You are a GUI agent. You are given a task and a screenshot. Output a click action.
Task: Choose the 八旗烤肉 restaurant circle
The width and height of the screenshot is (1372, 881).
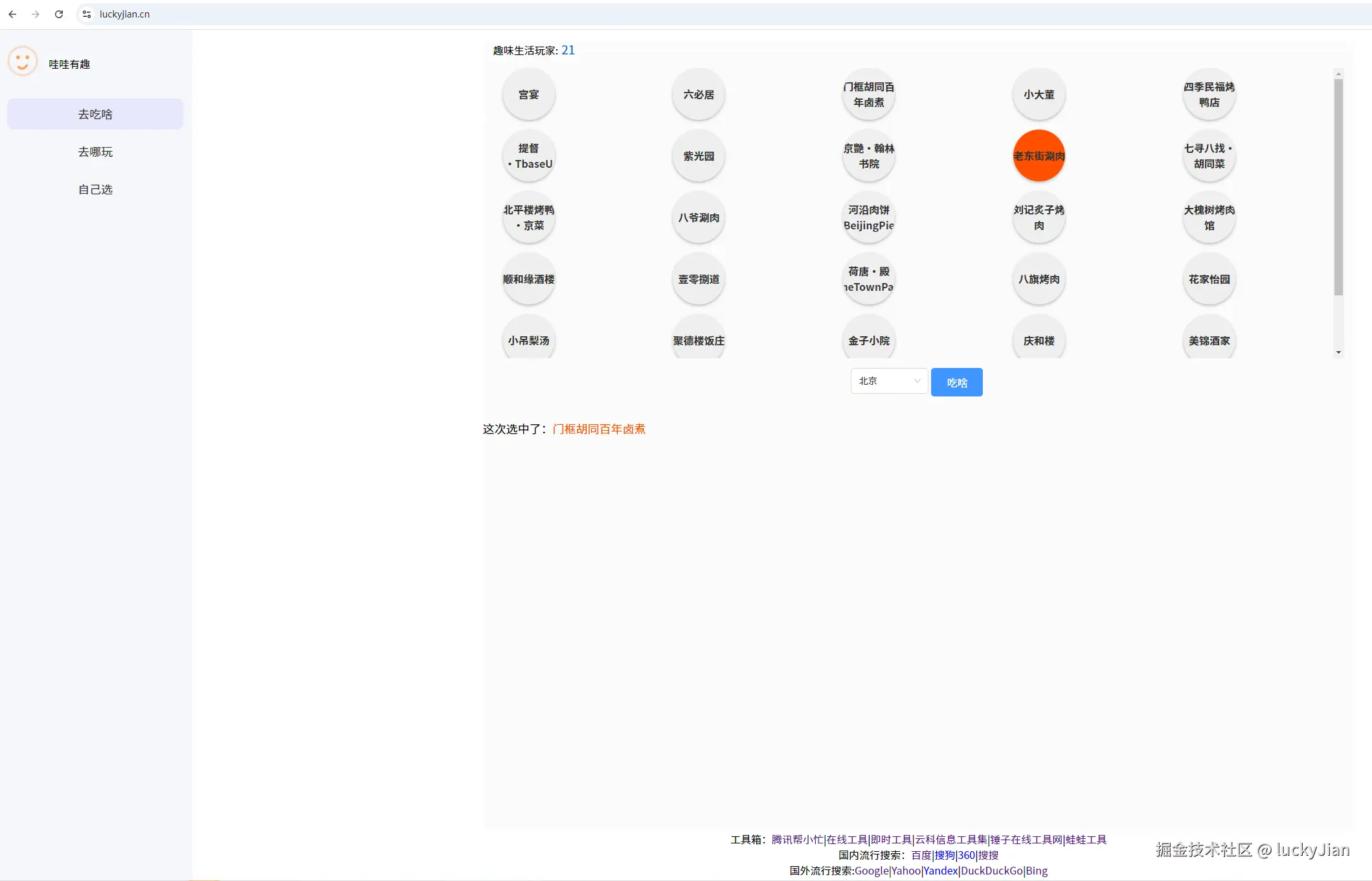pyautogui.click(x=1039, y=279)
